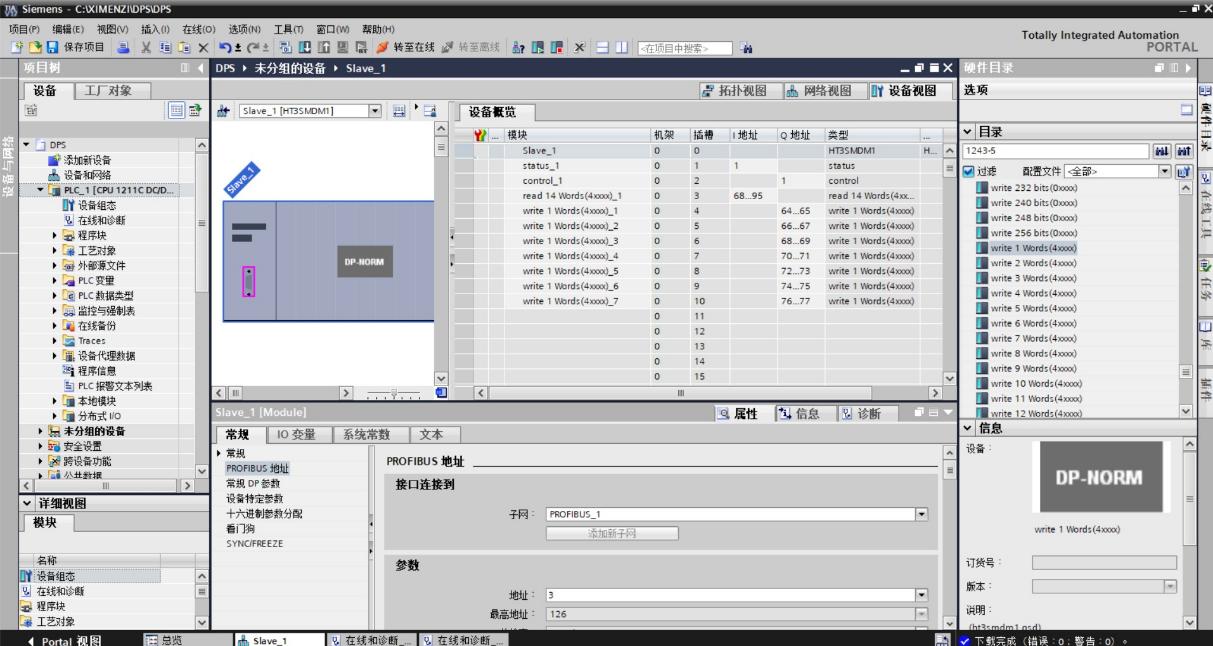
Task: Click 保存项目 save project button
Action: [x=73, y=47]
